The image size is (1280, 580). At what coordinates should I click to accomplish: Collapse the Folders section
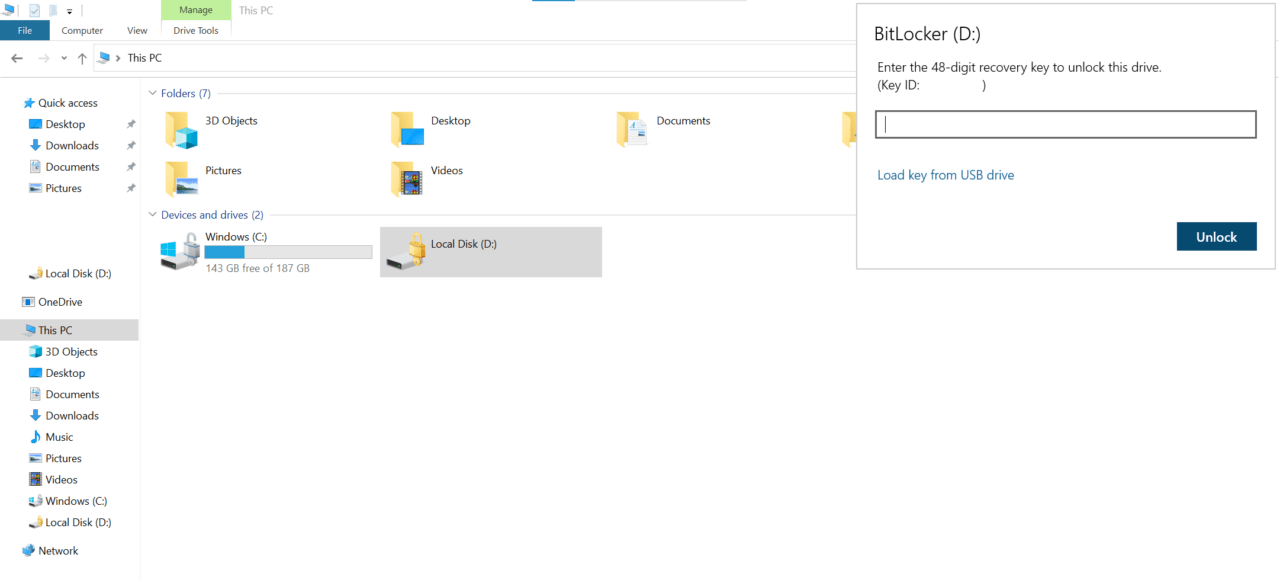coord(152,92)
